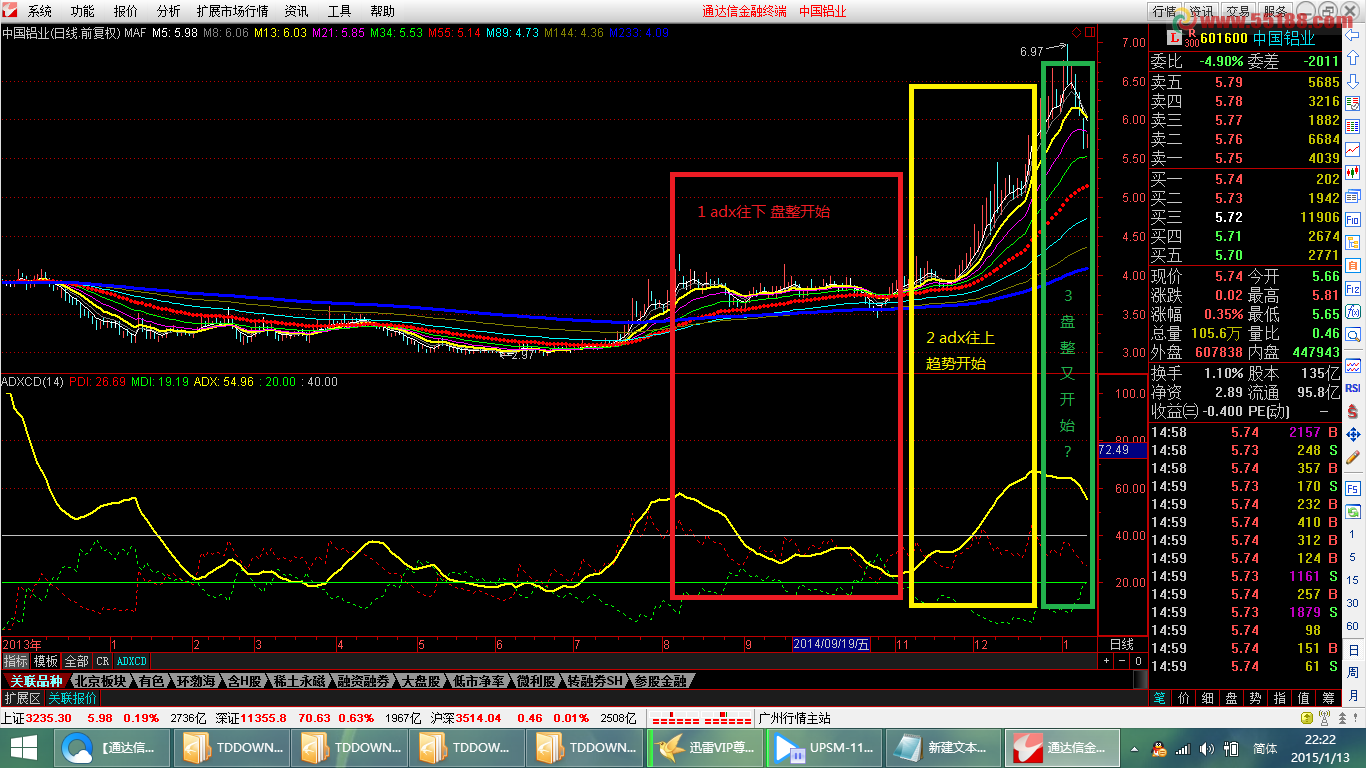Open the 分析 menu
The width and height of the screenshot is (1366, 768).
(x=169, y=11)
